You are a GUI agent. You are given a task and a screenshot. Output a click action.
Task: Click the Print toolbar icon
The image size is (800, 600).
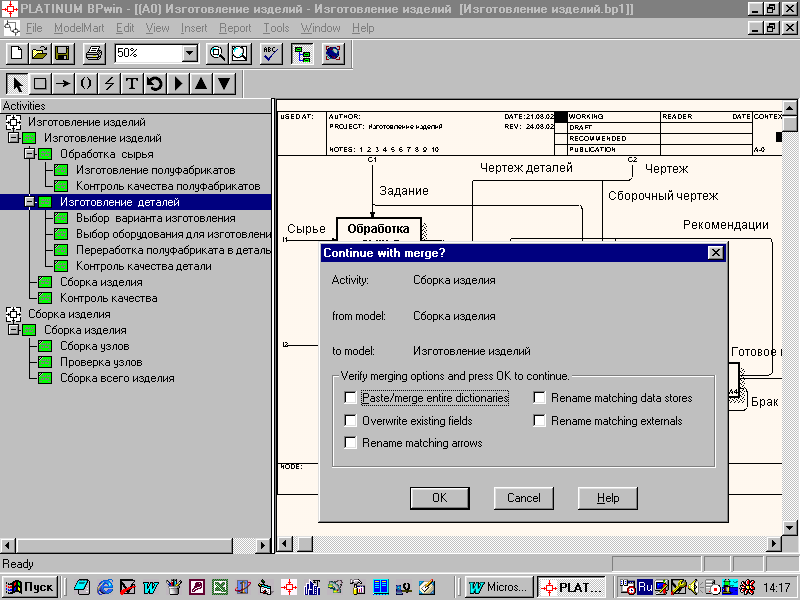[94, 54]
